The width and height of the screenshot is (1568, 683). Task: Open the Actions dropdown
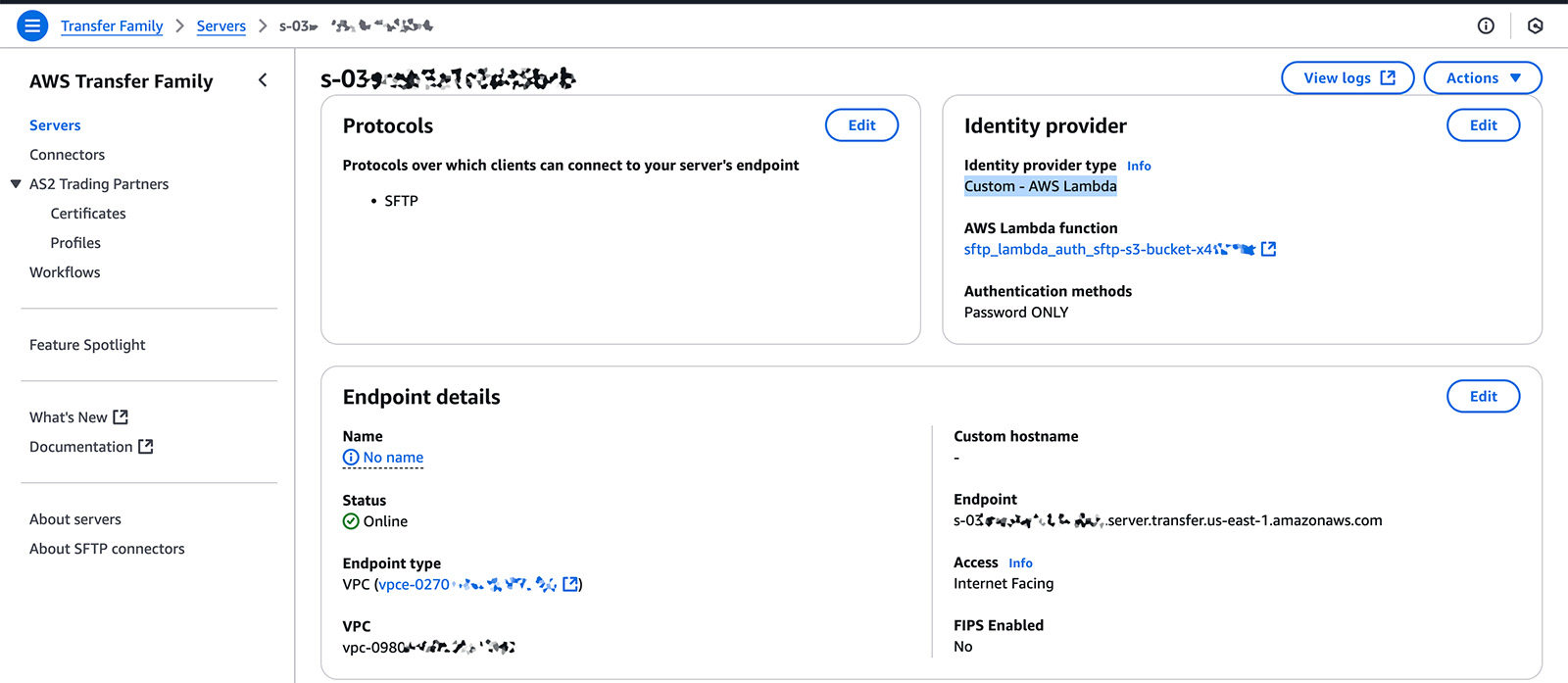(1482, 76)
